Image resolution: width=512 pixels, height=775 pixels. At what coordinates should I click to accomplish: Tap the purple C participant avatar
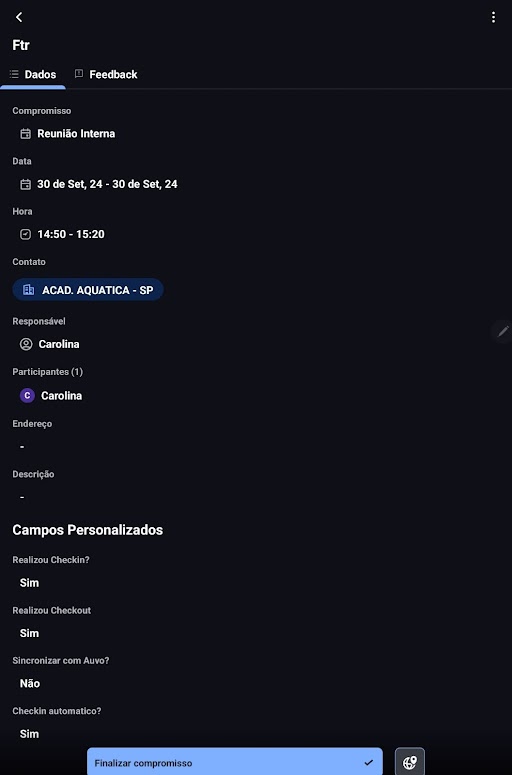(27, 395)
